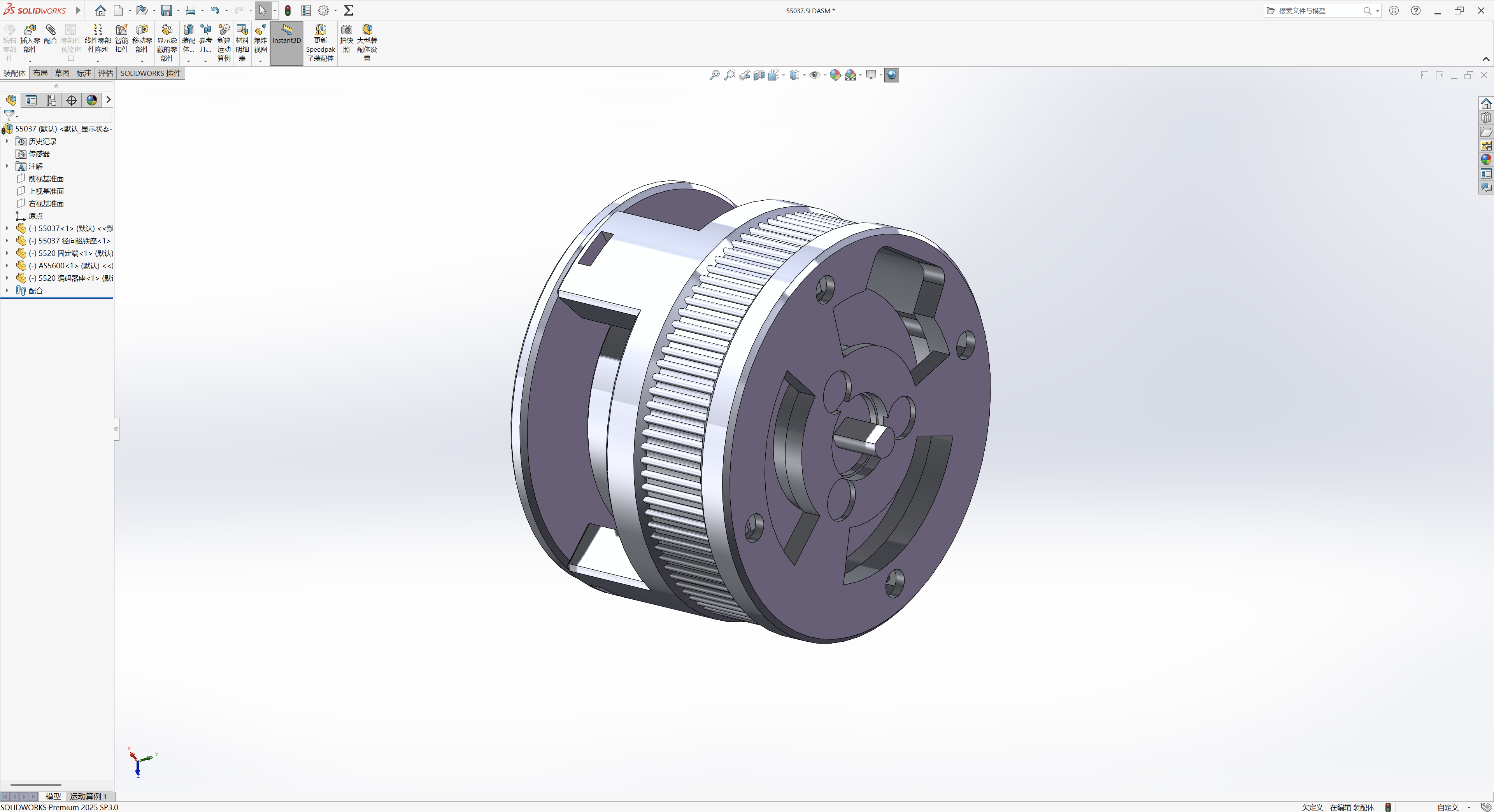Click the Zoom to Fit magnifier icon
The image size is (1494, 812).
pos(715,75)
